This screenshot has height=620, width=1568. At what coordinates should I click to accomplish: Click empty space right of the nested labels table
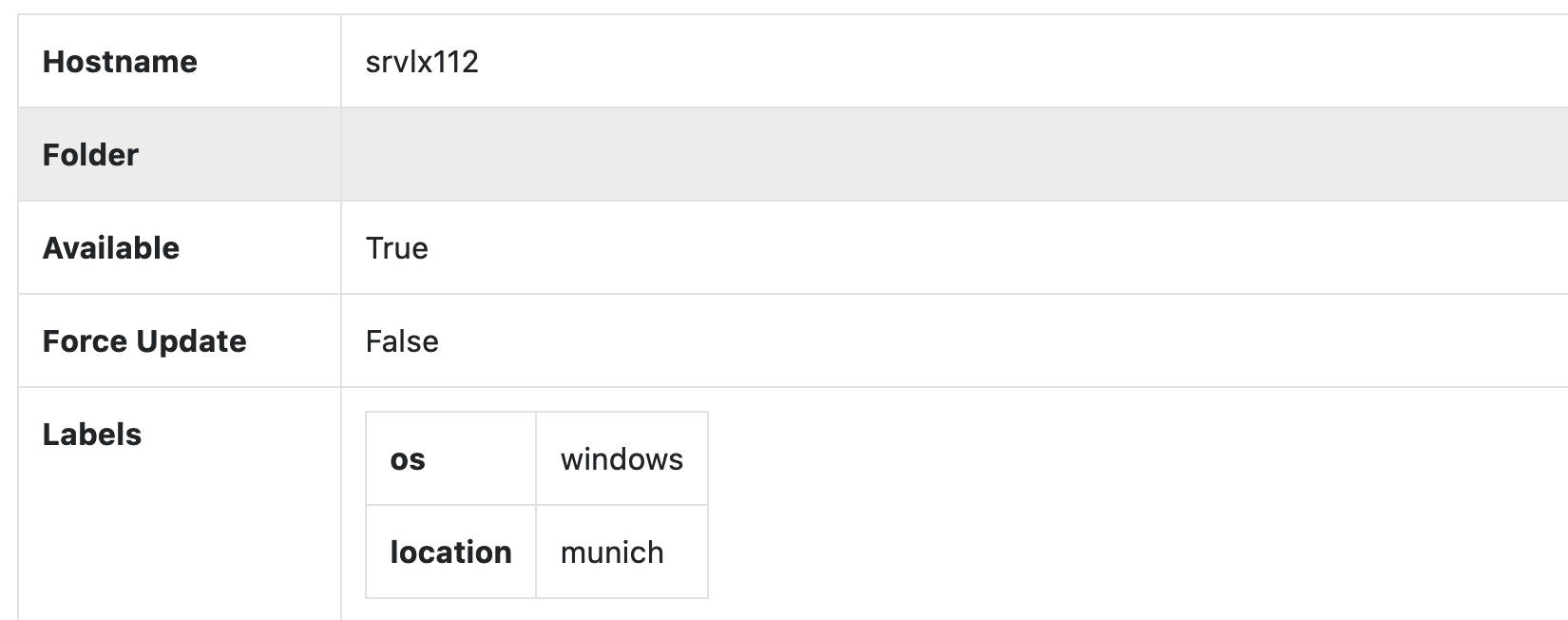point(1045,504)
